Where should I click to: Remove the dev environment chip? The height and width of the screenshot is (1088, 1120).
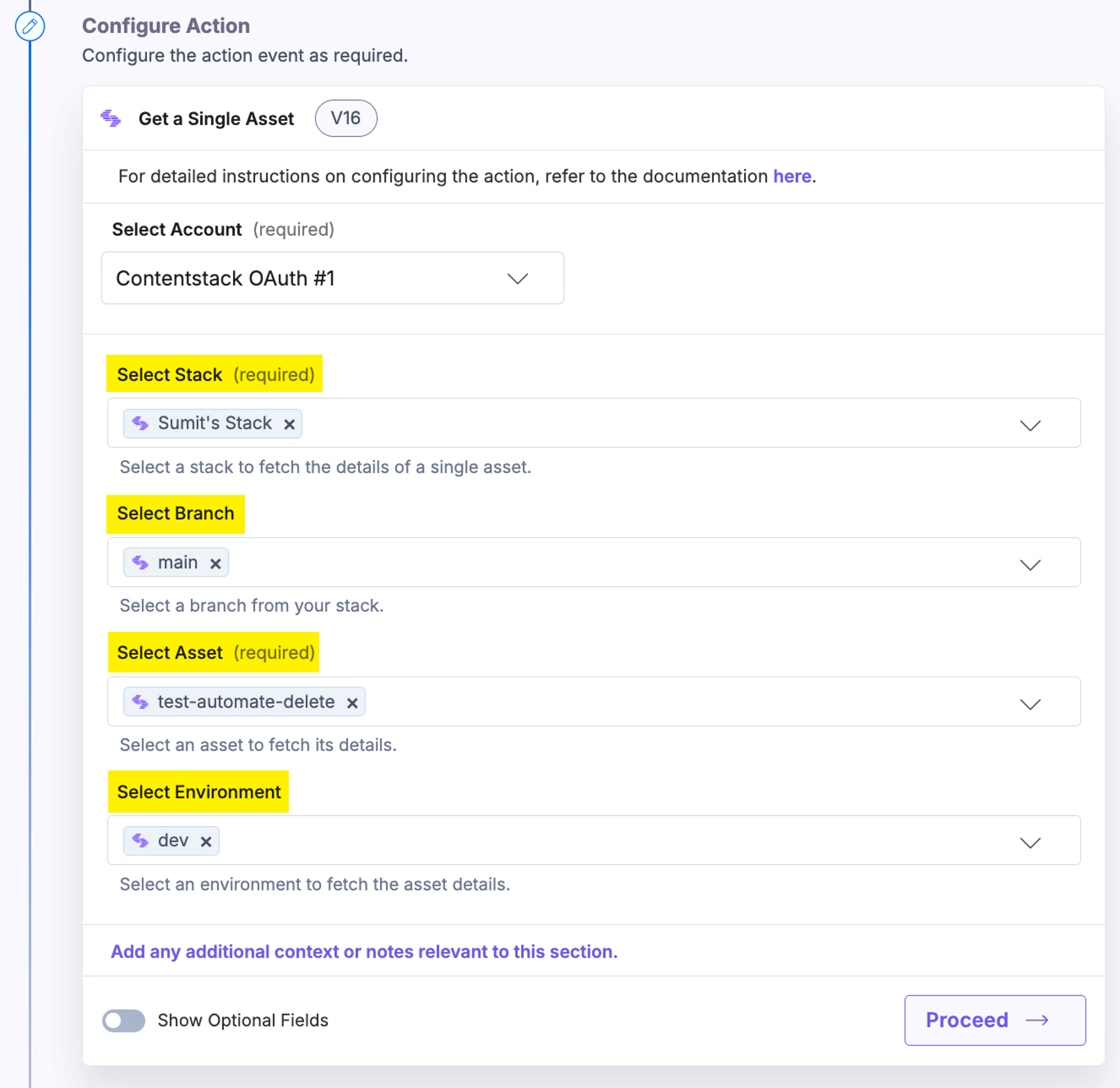(206, 841)
